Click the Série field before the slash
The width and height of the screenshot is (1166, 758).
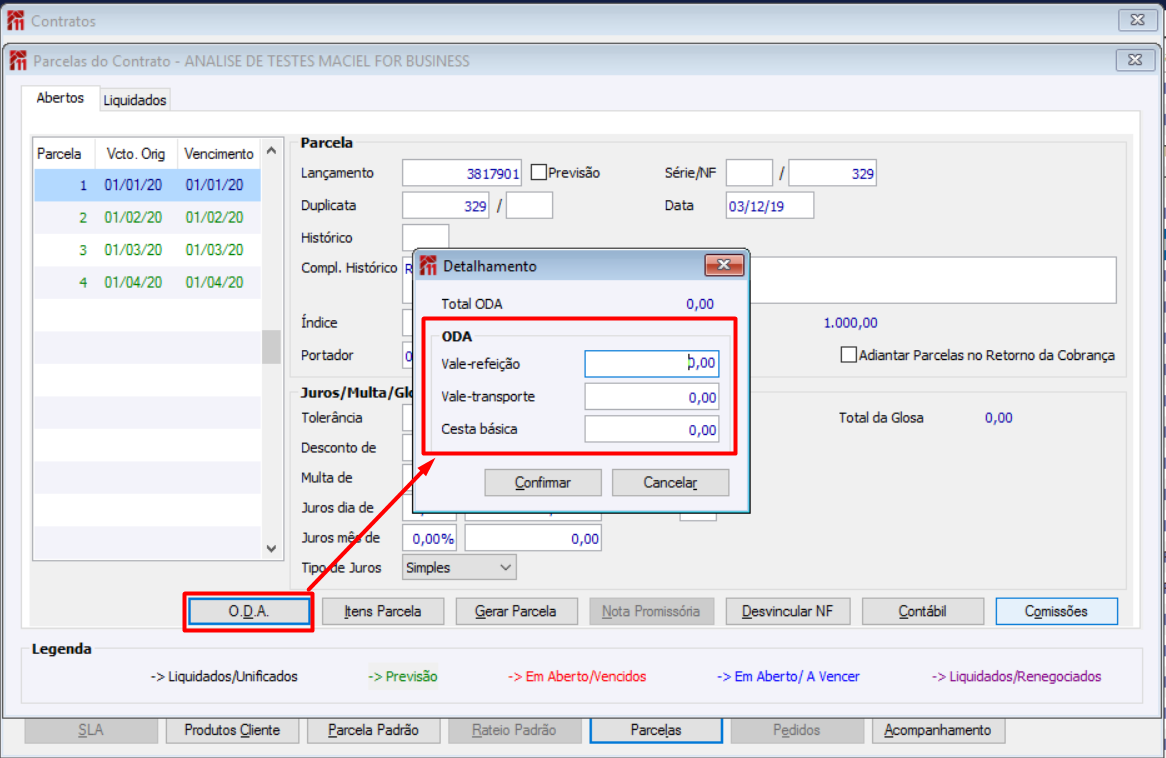point(750,173)
